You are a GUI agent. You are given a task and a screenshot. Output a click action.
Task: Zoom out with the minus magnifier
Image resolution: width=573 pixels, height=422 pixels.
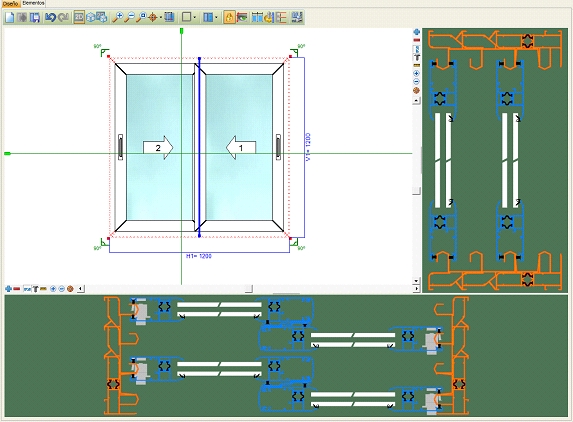tap(129, 17)
